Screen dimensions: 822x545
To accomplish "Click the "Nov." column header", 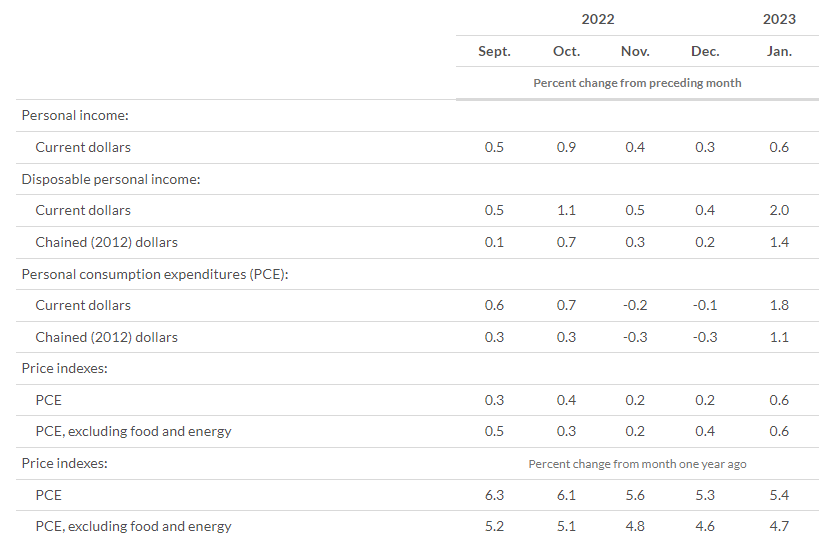I will [635, 51].
